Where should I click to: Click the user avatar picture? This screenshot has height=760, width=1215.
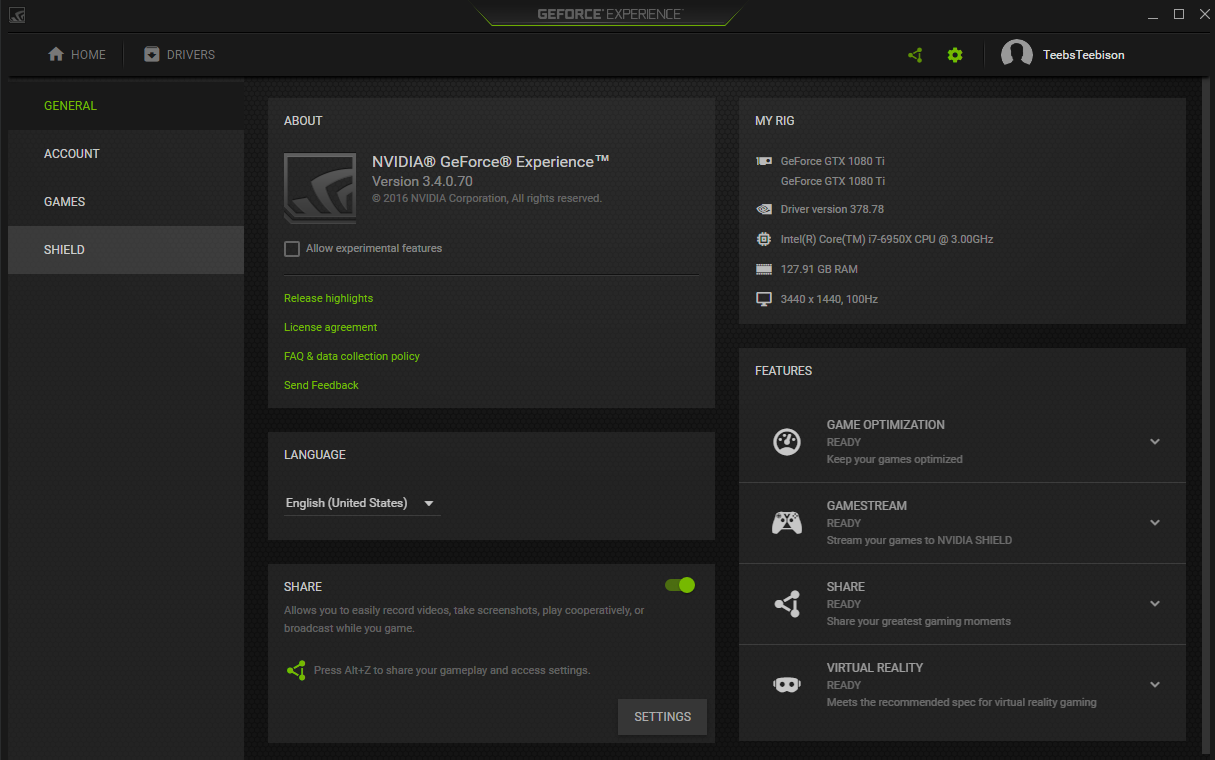pos(1017,55)
